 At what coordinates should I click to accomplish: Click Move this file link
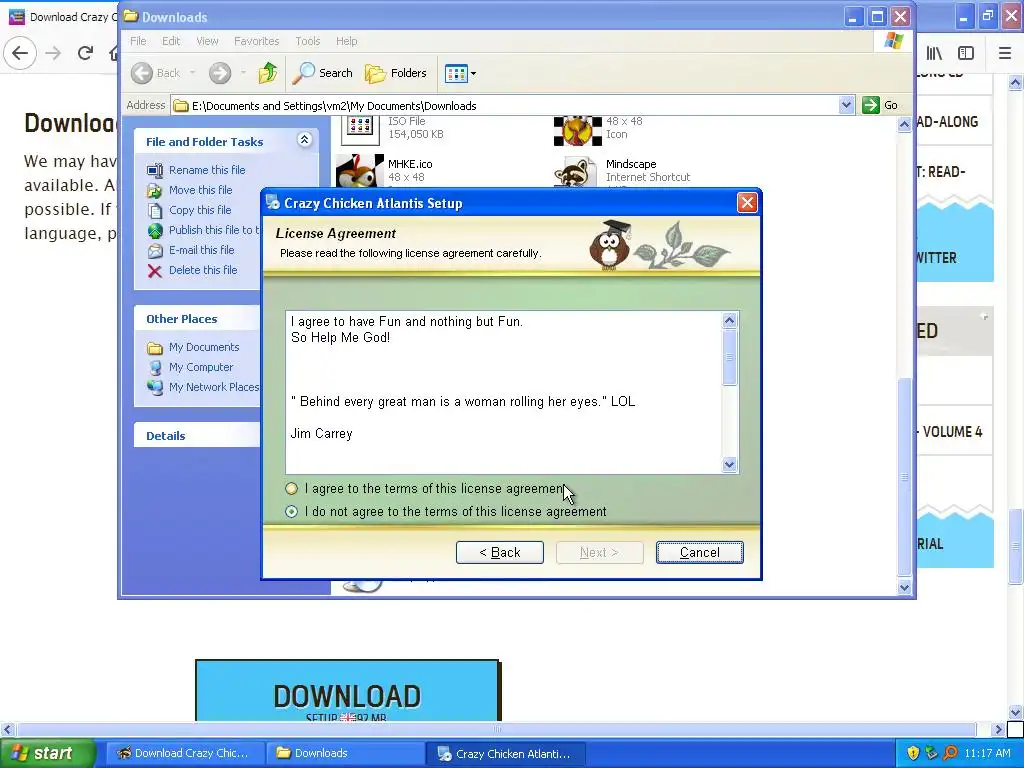(x=200, y=190)
